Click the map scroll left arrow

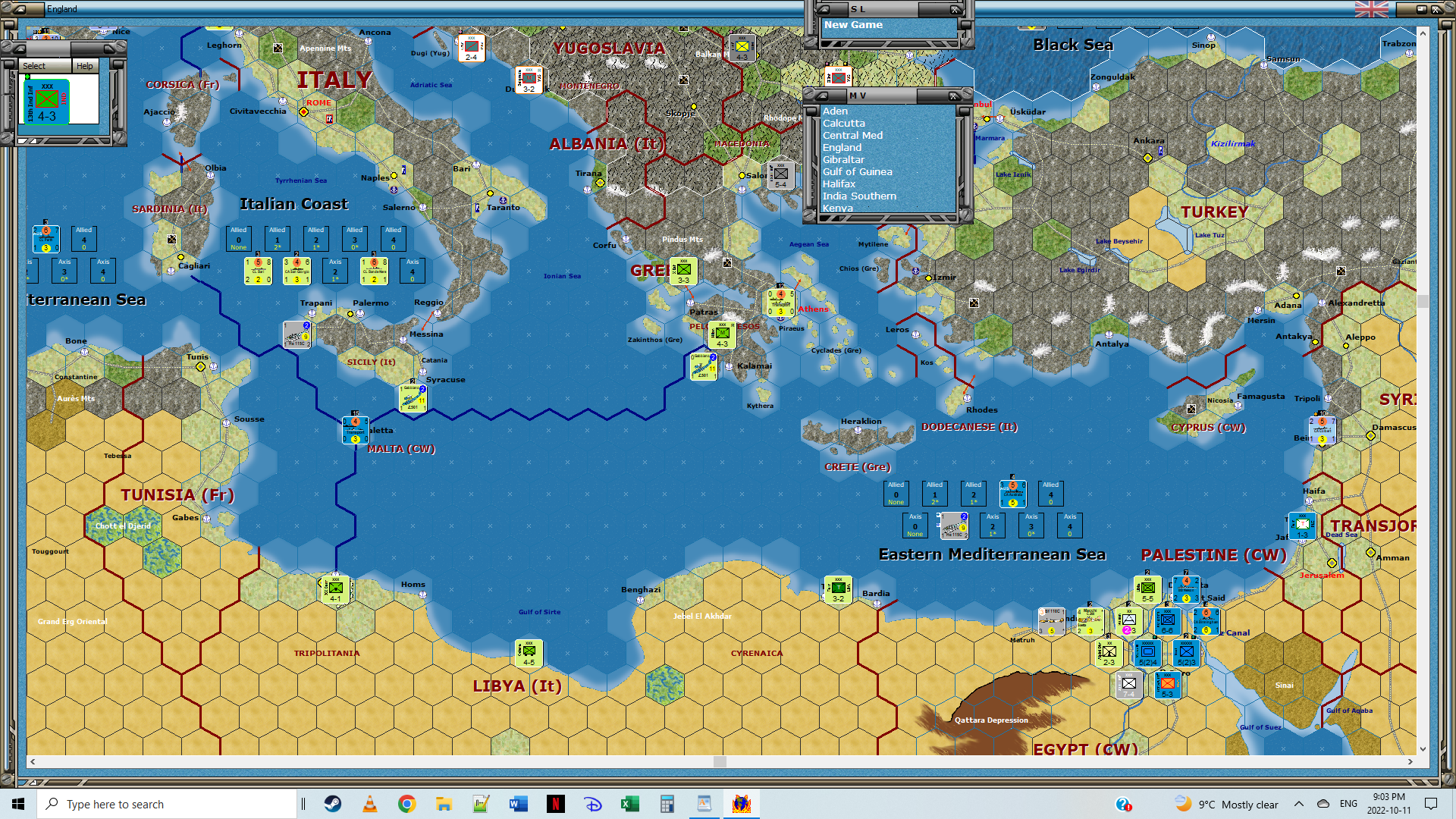click(32, 761)
